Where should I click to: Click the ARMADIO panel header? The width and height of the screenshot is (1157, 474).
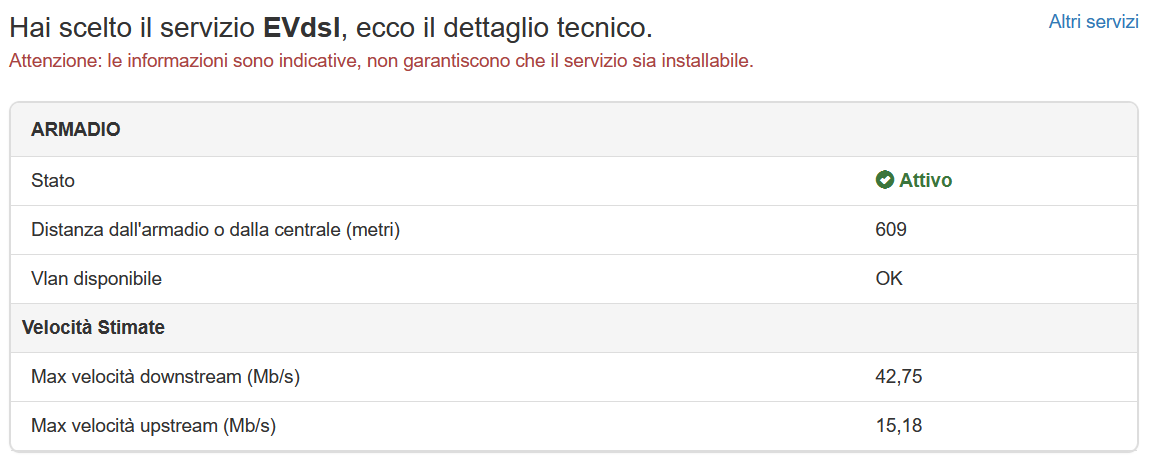tap(76, 129)
